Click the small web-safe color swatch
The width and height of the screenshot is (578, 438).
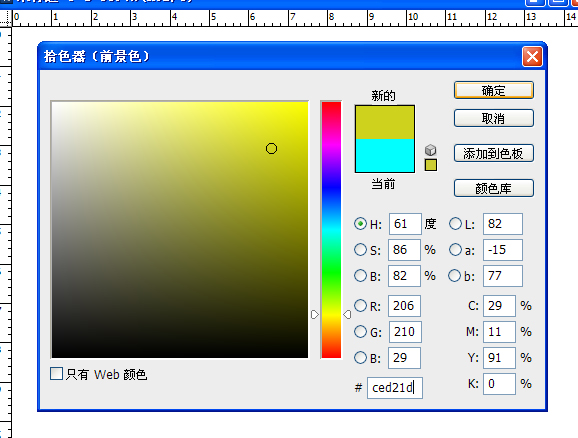(x=431, y=165)
